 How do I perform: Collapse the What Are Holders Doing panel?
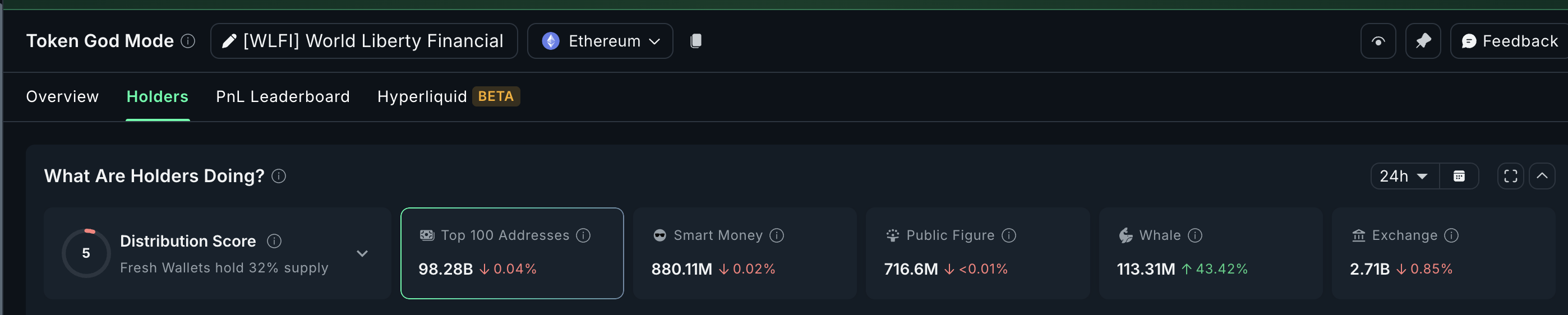pos(1542,177)
